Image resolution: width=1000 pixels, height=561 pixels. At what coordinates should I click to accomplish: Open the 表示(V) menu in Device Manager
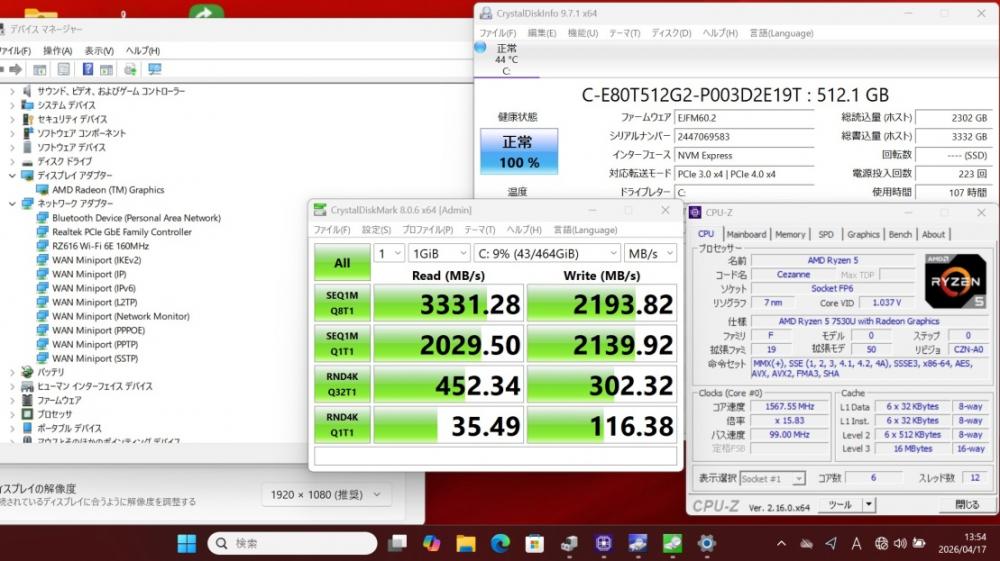[99, 50]
